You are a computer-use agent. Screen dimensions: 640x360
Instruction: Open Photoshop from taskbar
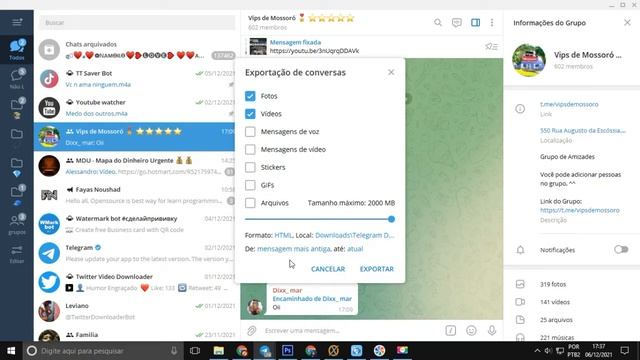coord(287,351)
